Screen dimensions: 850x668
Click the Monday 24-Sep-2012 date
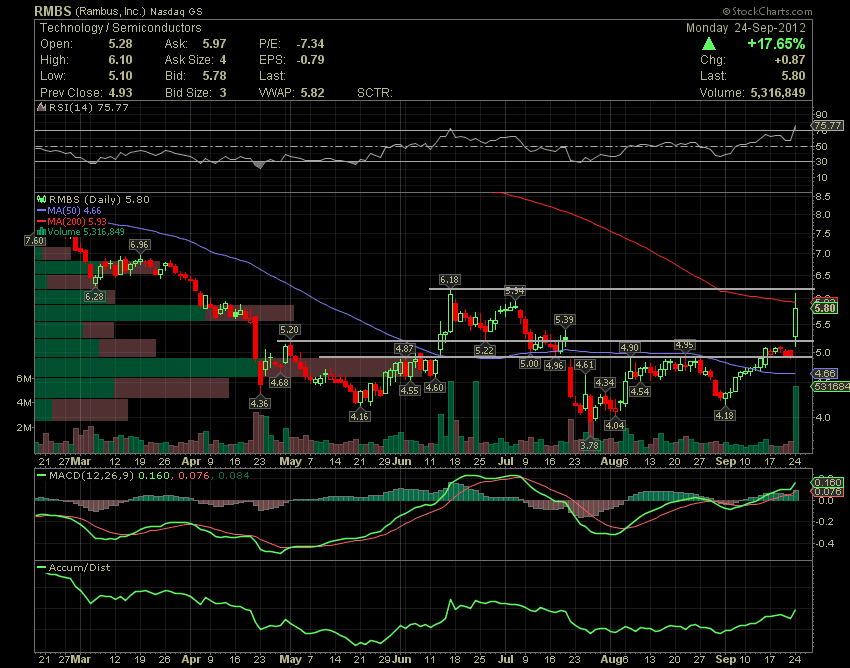click(745, 28)
